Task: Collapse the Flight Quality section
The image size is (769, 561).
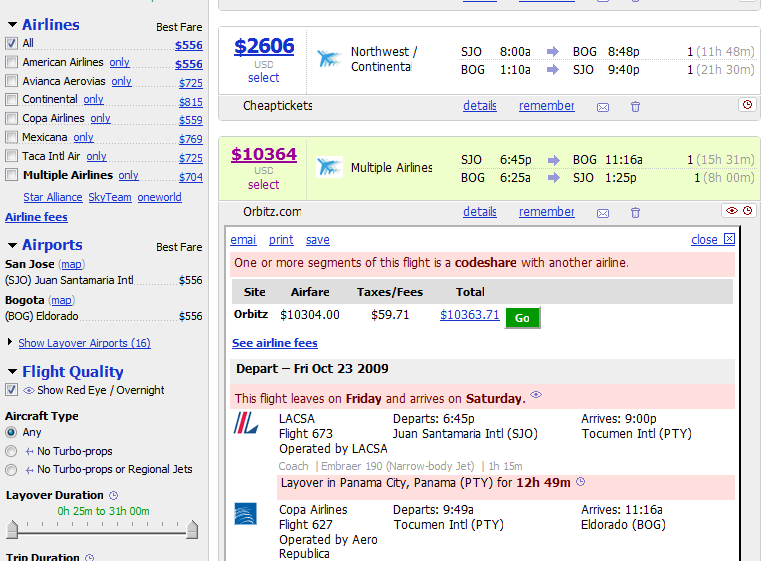Action: point(13,371)
